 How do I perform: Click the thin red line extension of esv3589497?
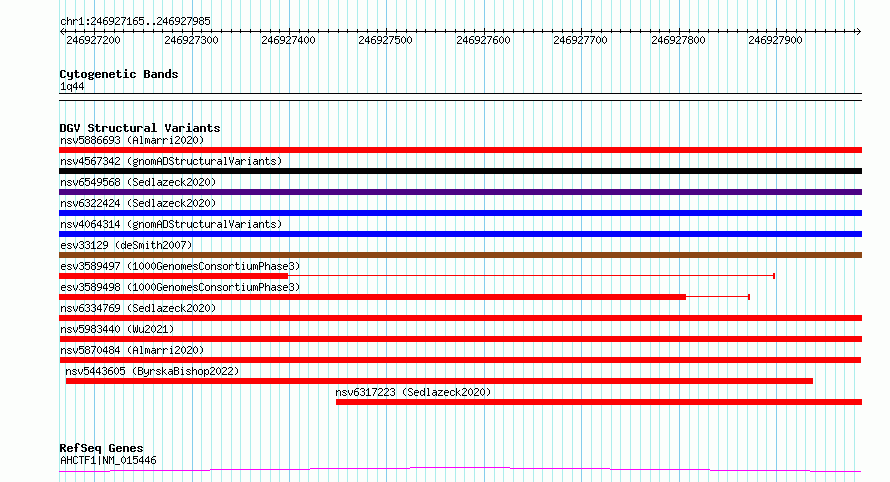[531, 276]
